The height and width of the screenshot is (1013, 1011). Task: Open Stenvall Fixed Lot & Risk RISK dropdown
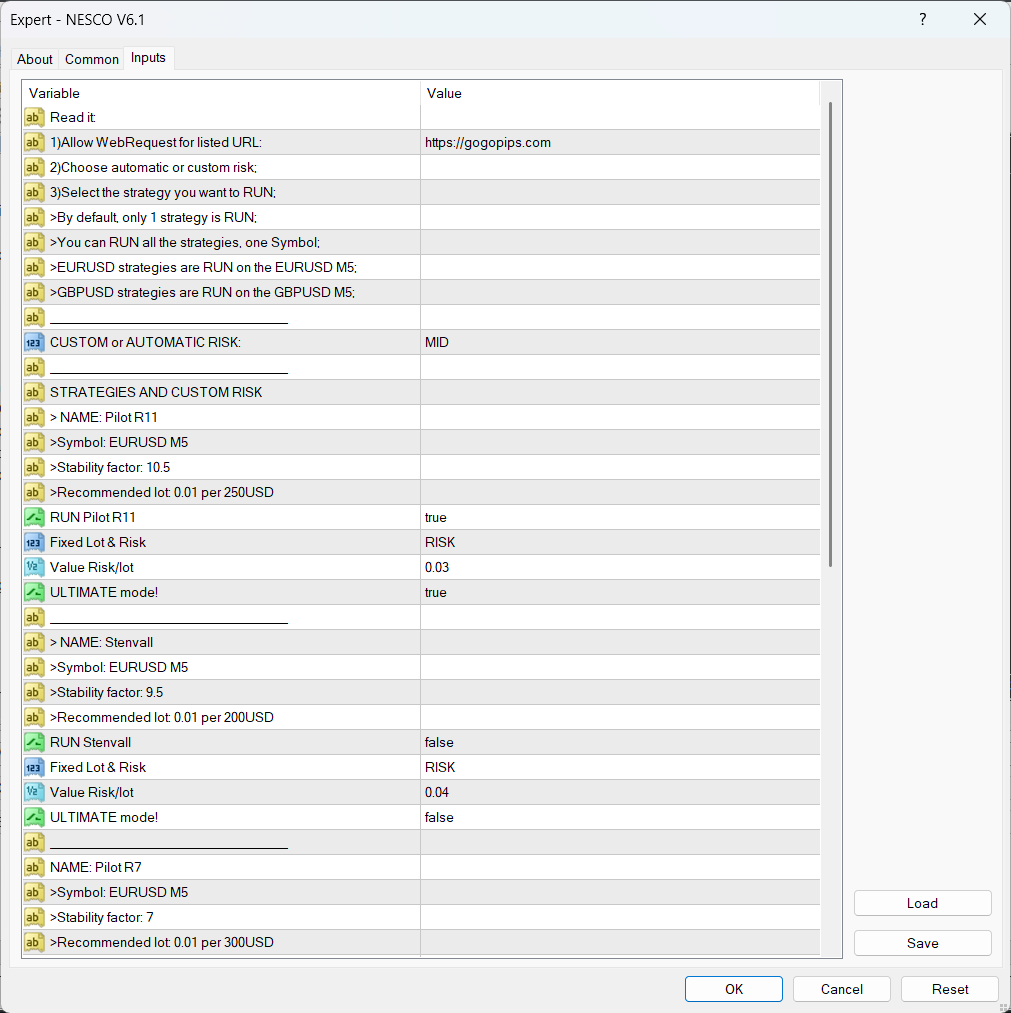point(620,767)
